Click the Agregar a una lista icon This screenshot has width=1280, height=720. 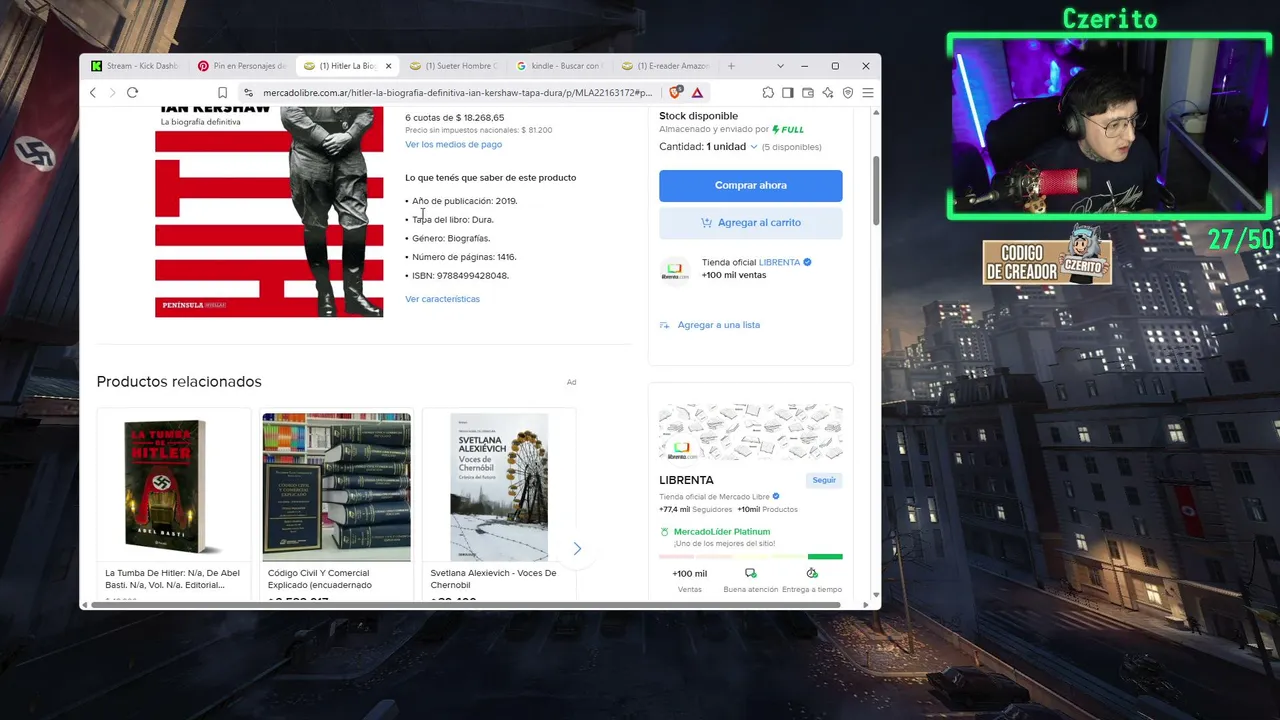tap(665, 325)
